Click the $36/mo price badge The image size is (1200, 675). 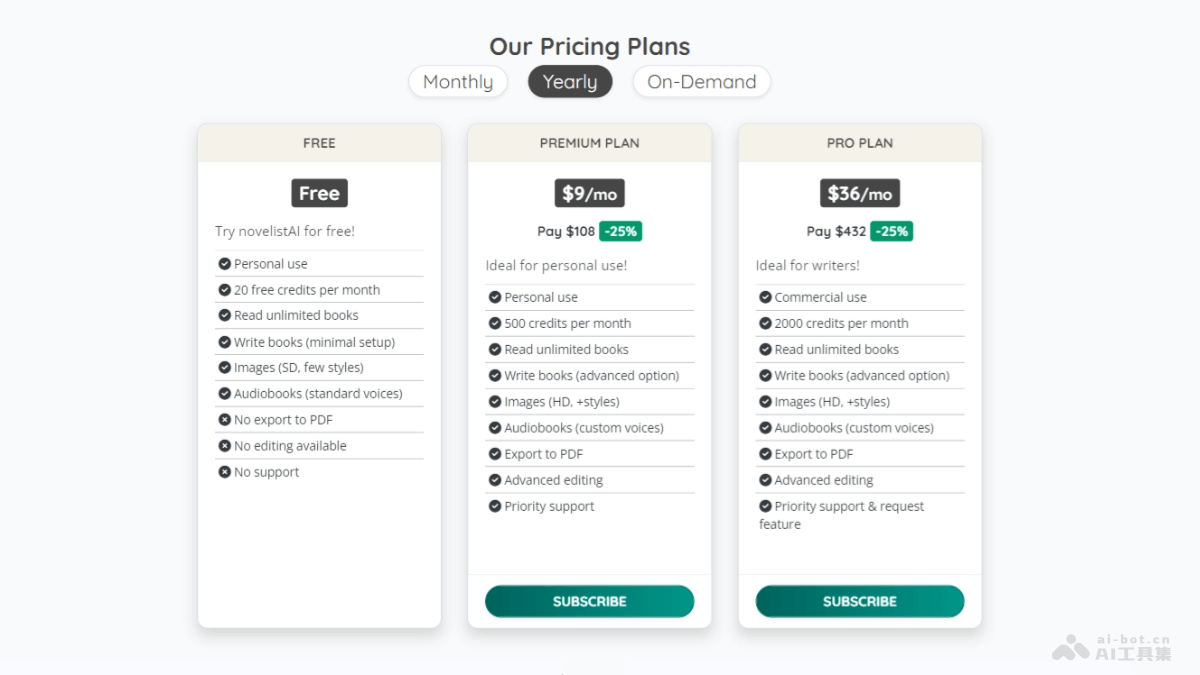pyautogui.click(x=859, y=193)
